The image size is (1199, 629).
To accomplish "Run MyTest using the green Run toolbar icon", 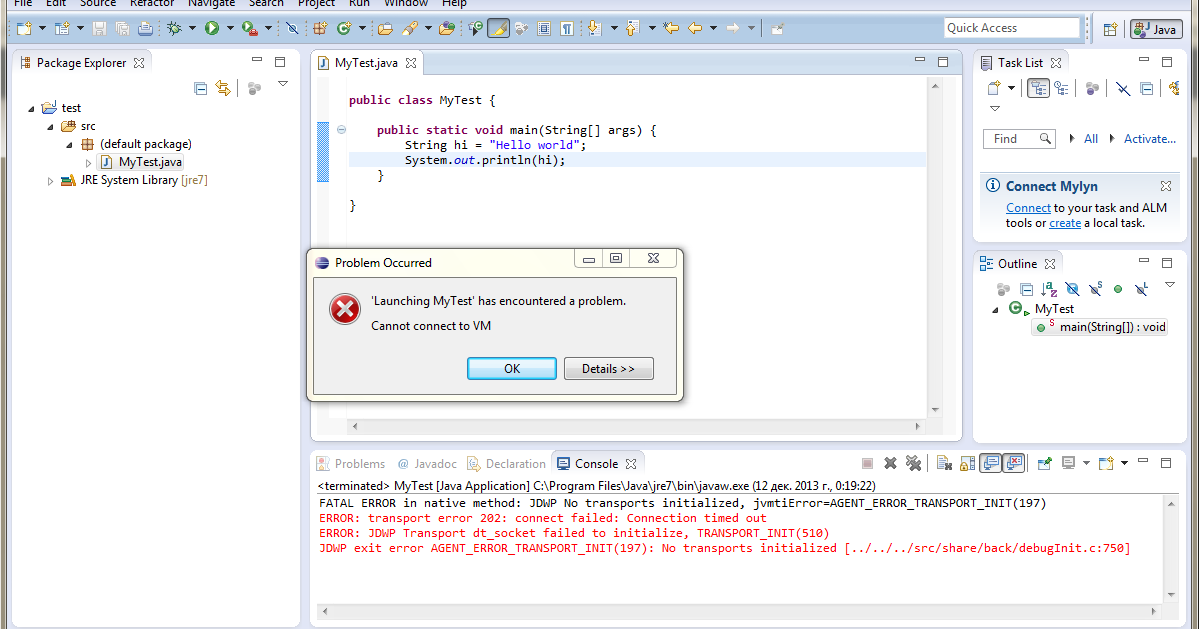I will [x=211, y=28].
